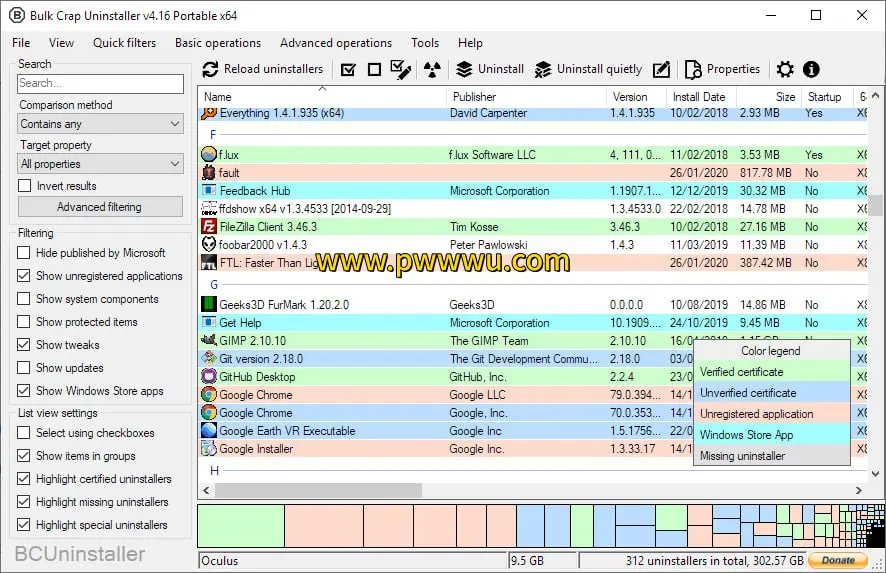Click the modify/edit pencil toolbar icon
Viewport: 886px width, 573px height.
[x=661, y=70]
